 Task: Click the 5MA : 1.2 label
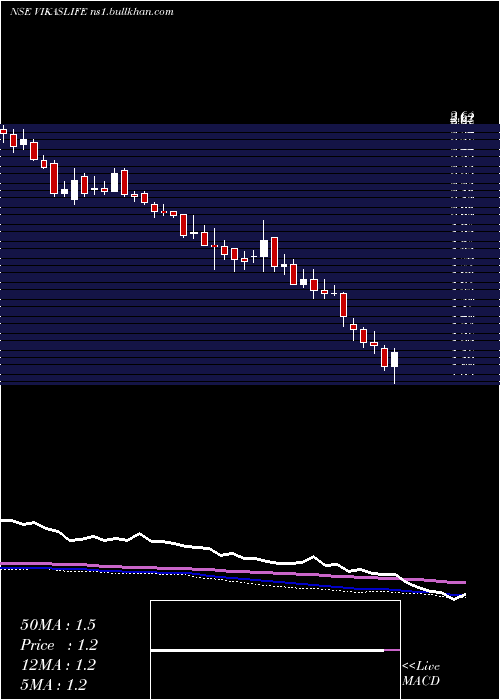click(54, 685)
